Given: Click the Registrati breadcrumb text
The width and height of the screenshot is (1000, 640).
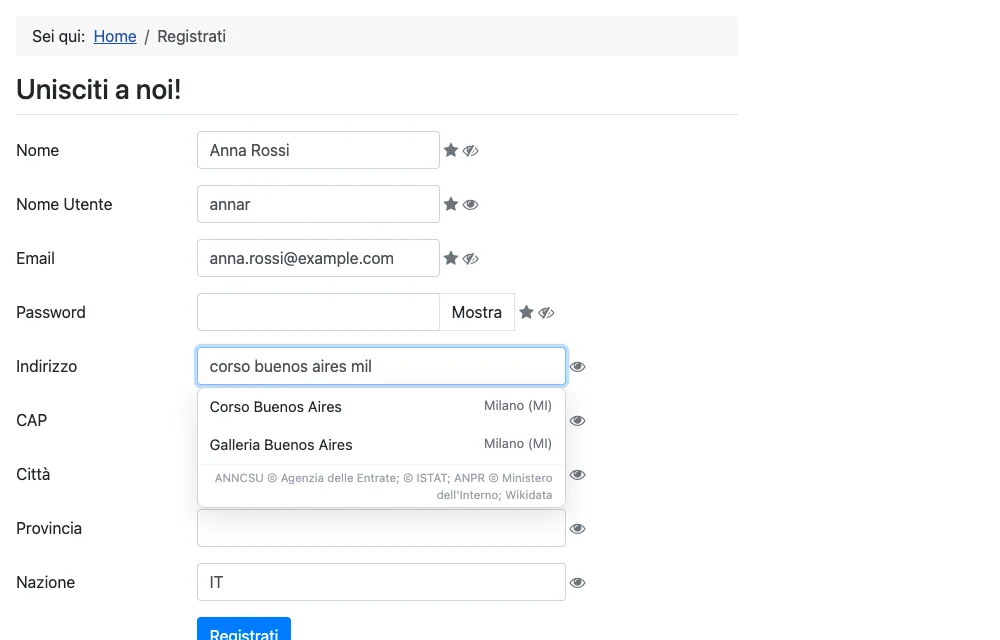Looking at the screenshot, I should (x=191, y=36).
